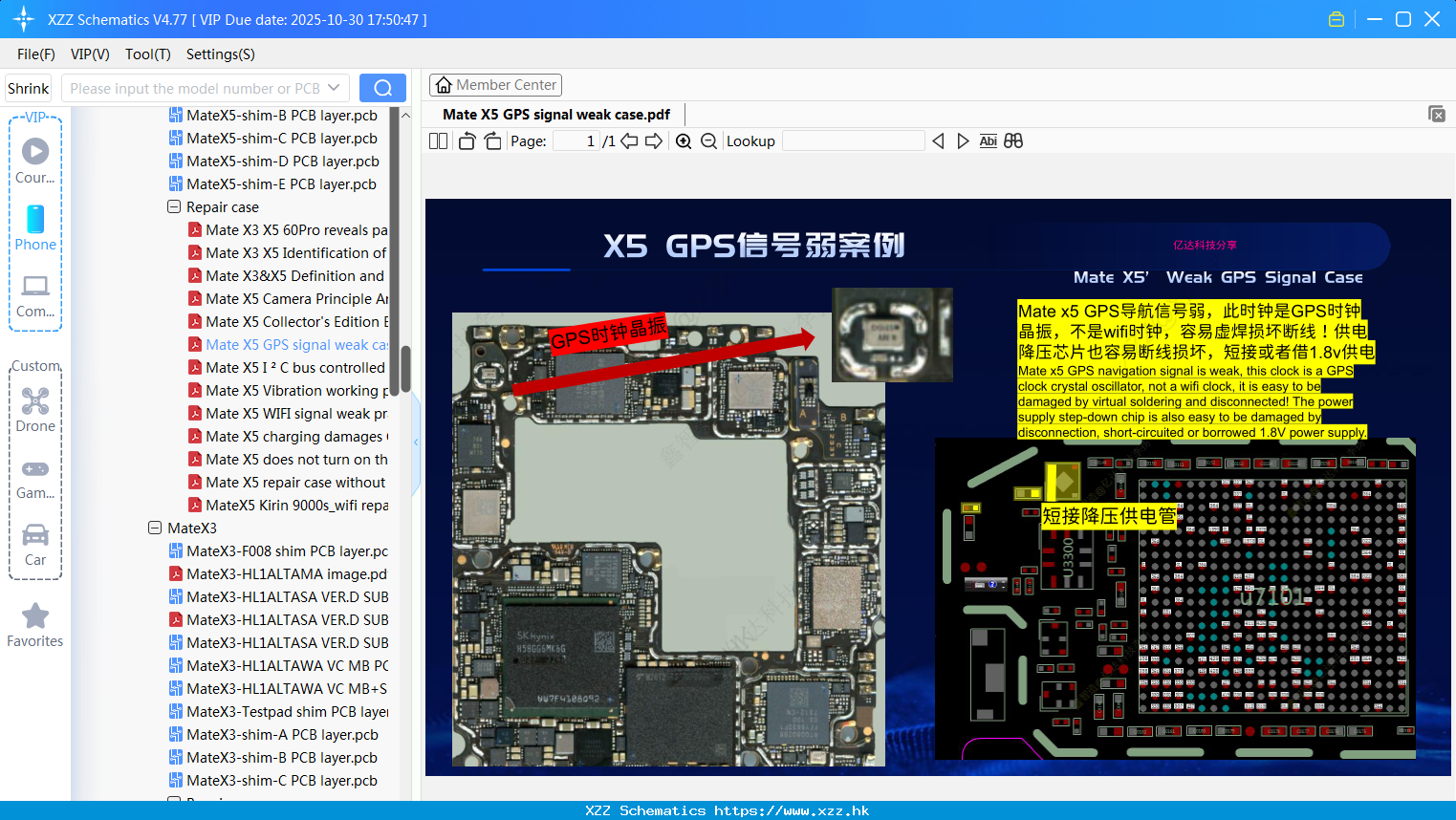Toggle the Abi whole-word match icon
This screenshot has width=1456, height=820.
tap(988, 141)
